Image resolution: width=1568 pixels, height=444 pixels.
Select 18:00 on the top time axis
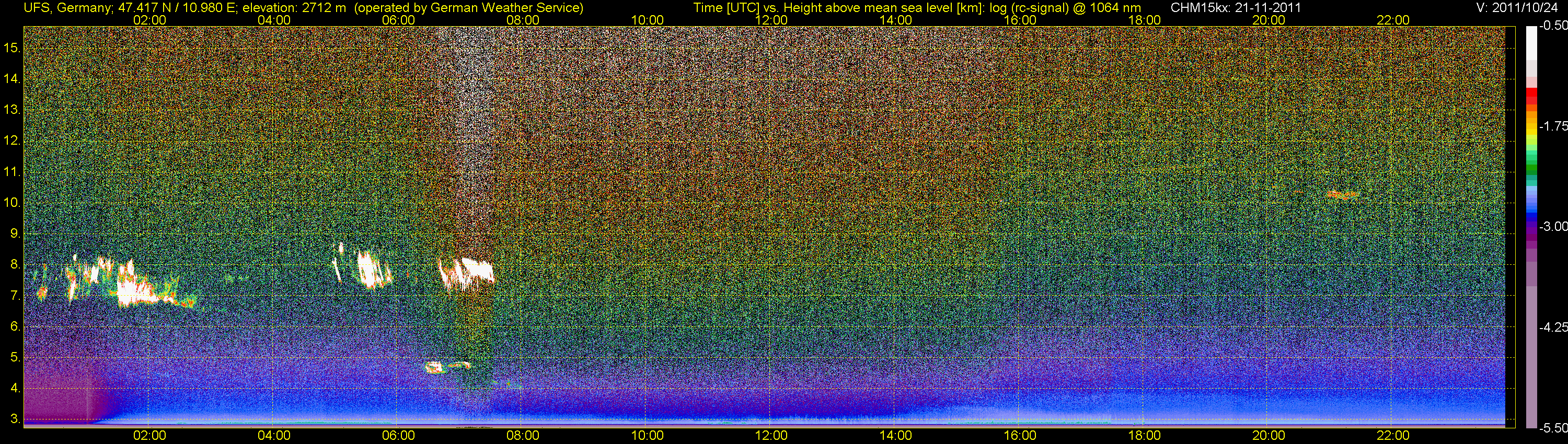coord(1144,20)
